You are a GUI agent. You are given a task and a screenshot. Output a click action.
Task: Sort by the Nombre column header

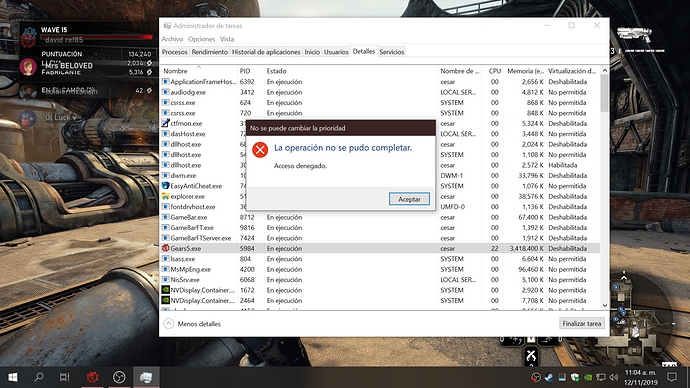[175, 71]
